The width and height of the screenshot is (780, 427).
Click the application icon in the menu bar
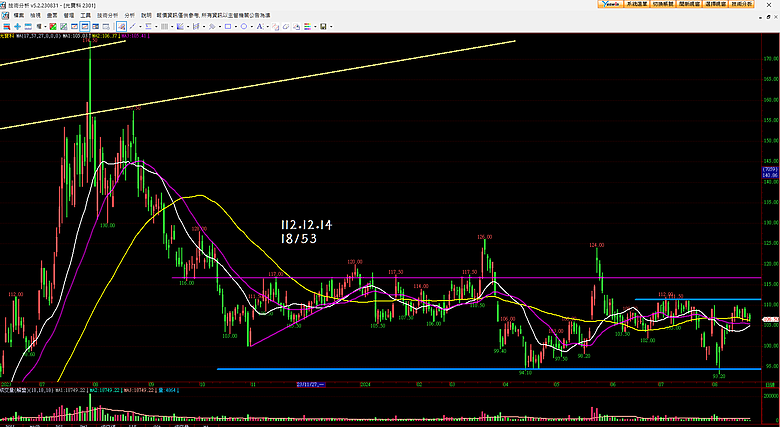pos(4,15)
